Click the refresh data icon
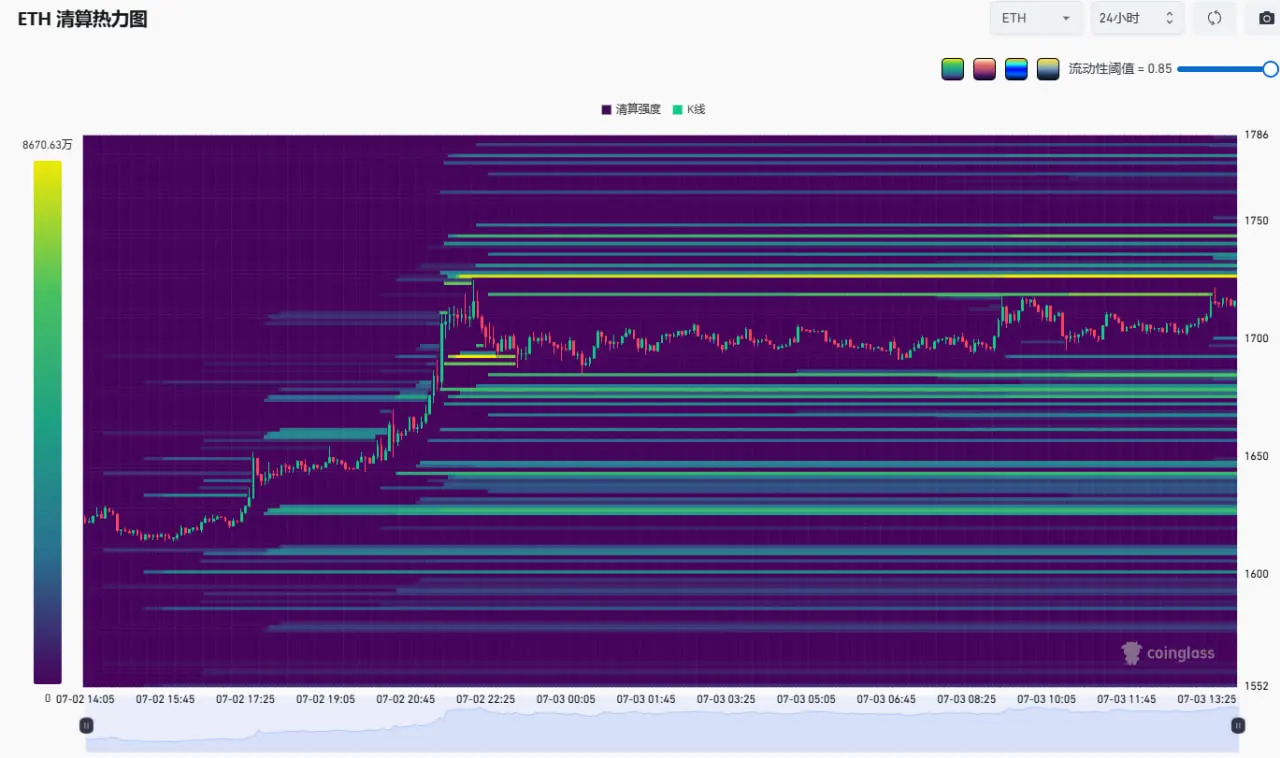1280x758 pixels. pyautogui.click(x=1215, y=18)
